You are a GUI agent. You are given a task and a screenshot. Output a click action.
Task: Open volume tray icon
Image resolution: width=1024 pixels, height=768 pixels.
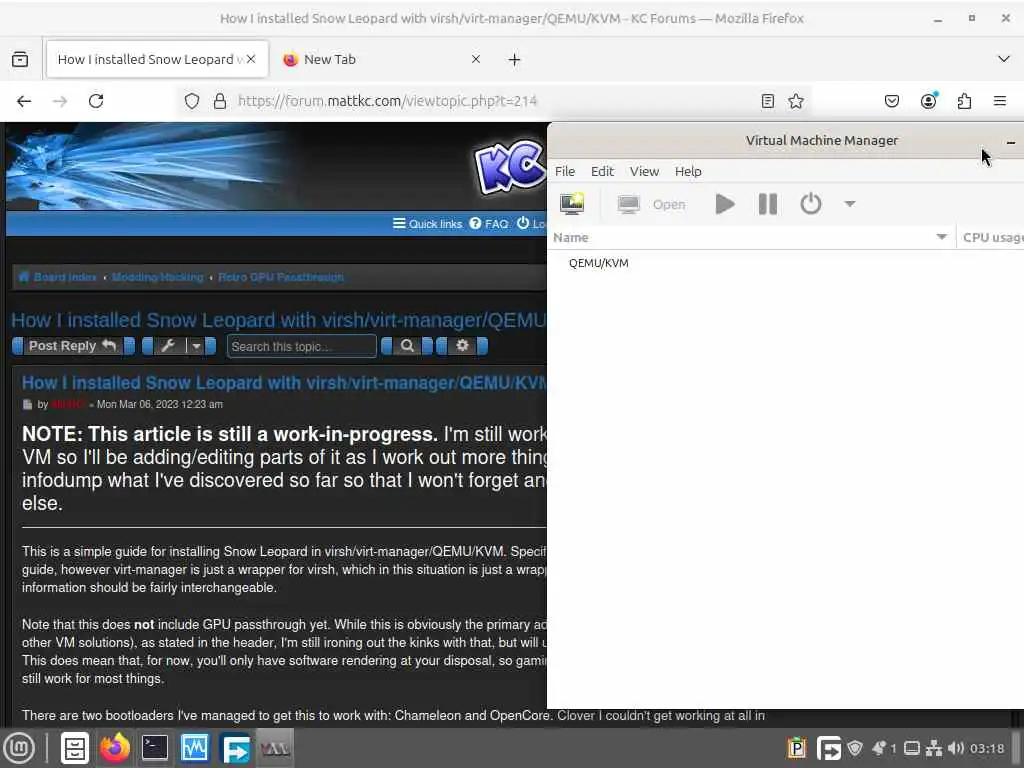(955, 748)
